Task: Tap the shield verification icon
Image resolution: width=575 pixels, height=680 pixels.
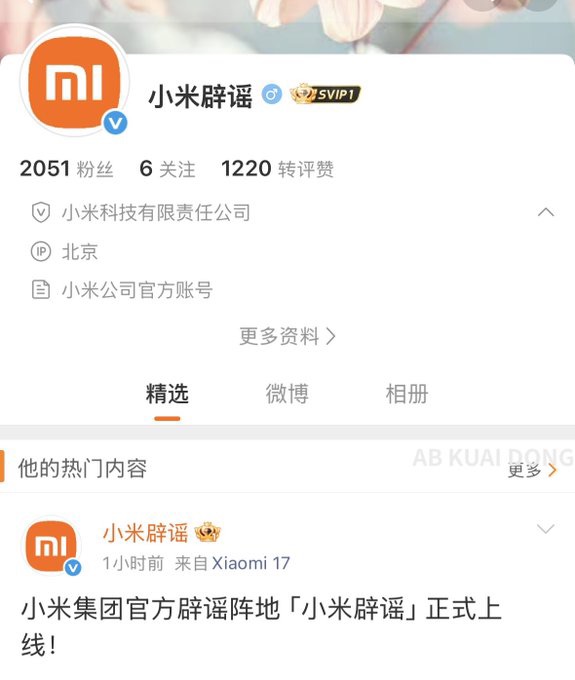Action: [41, 213]
